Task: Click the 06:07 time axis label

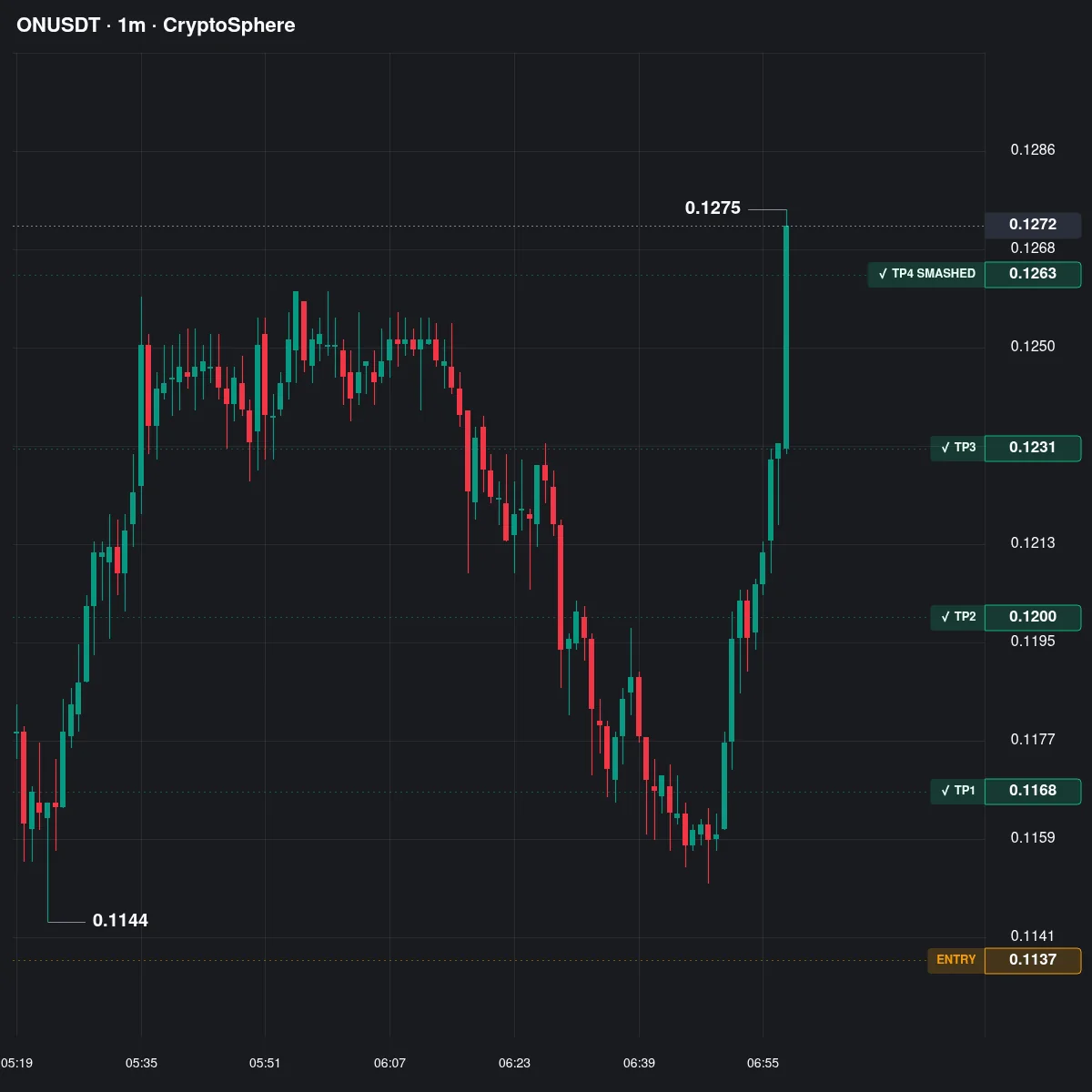Action: (389, 1063)
